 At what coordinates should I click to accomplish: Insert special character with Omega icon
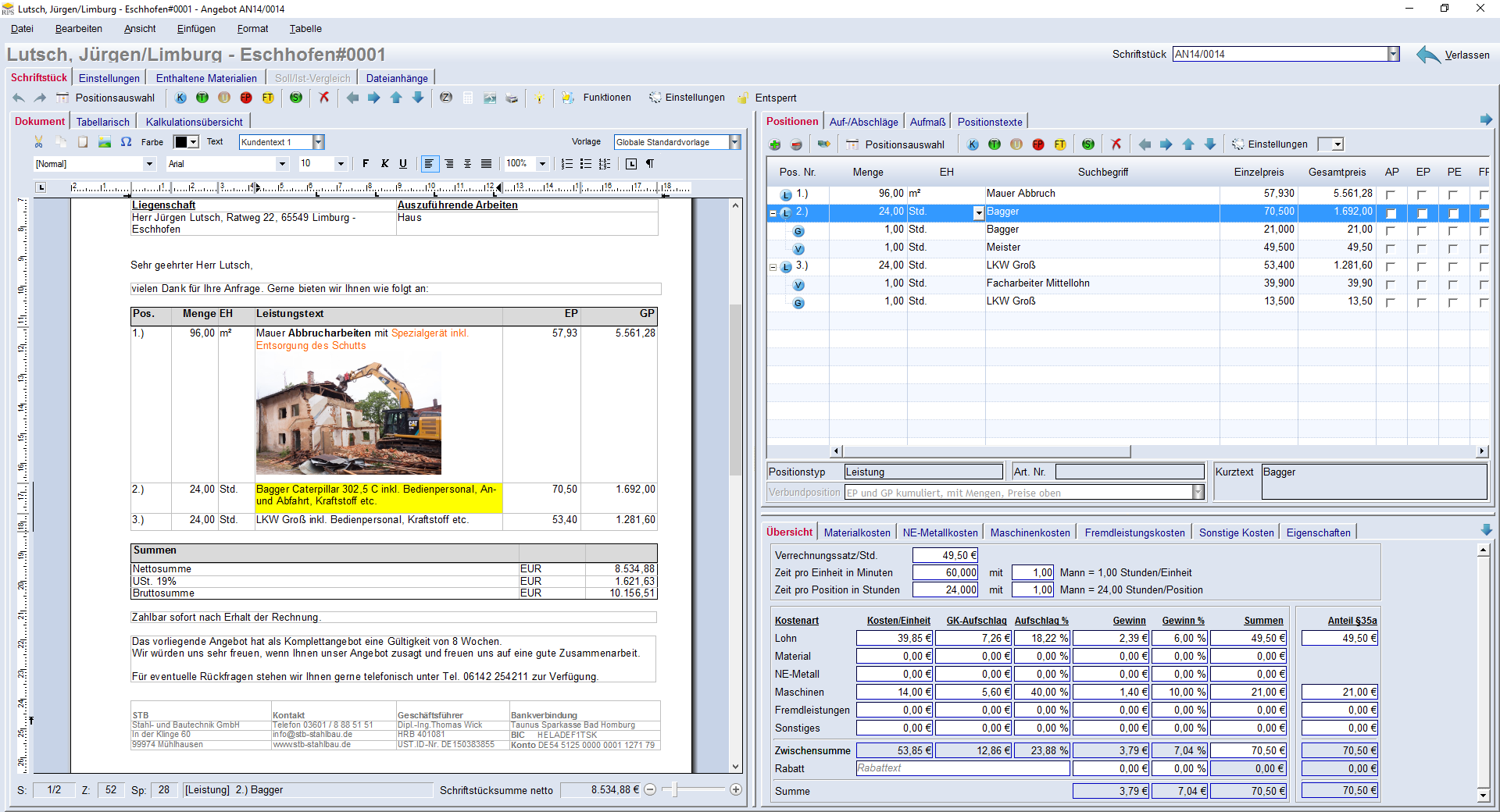(126, 142)
